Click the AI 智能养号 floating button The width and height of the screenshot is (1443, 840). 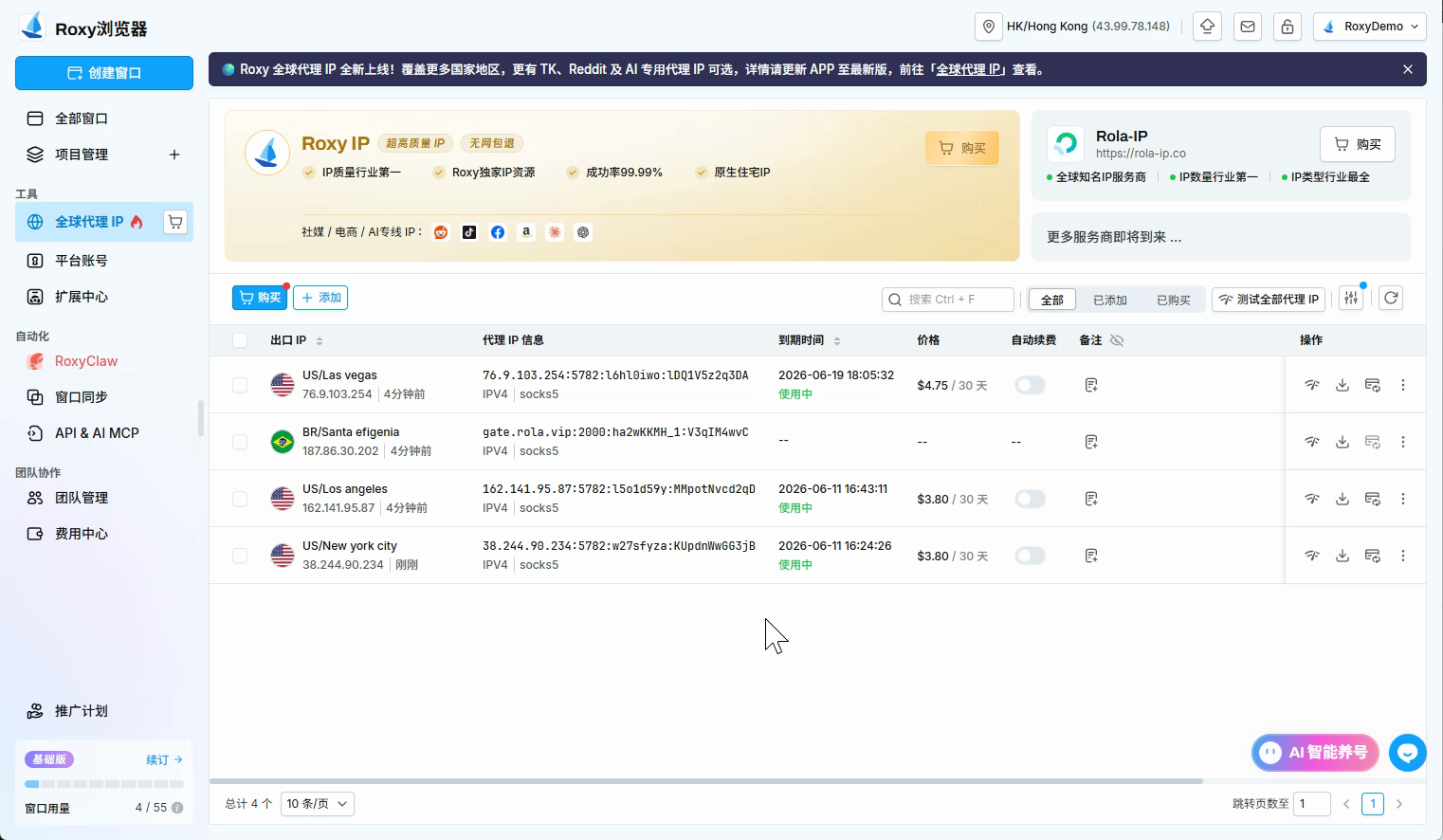(x=1316, y=753)
